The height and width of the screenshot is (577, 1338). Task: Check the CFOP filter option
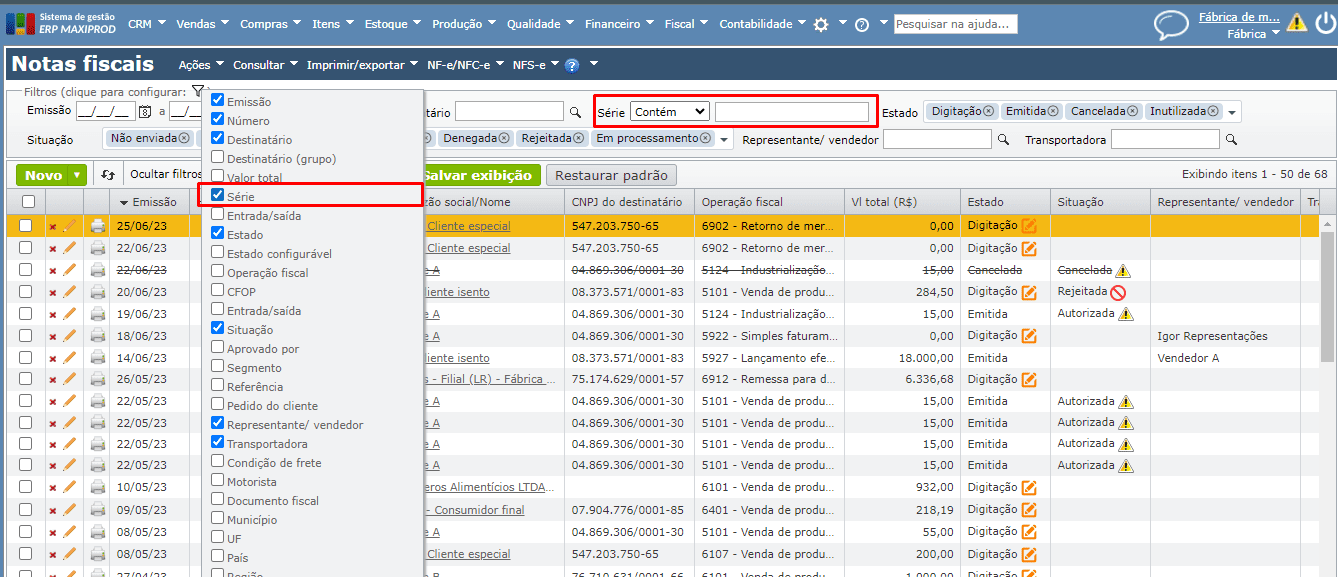click(217, 291)
